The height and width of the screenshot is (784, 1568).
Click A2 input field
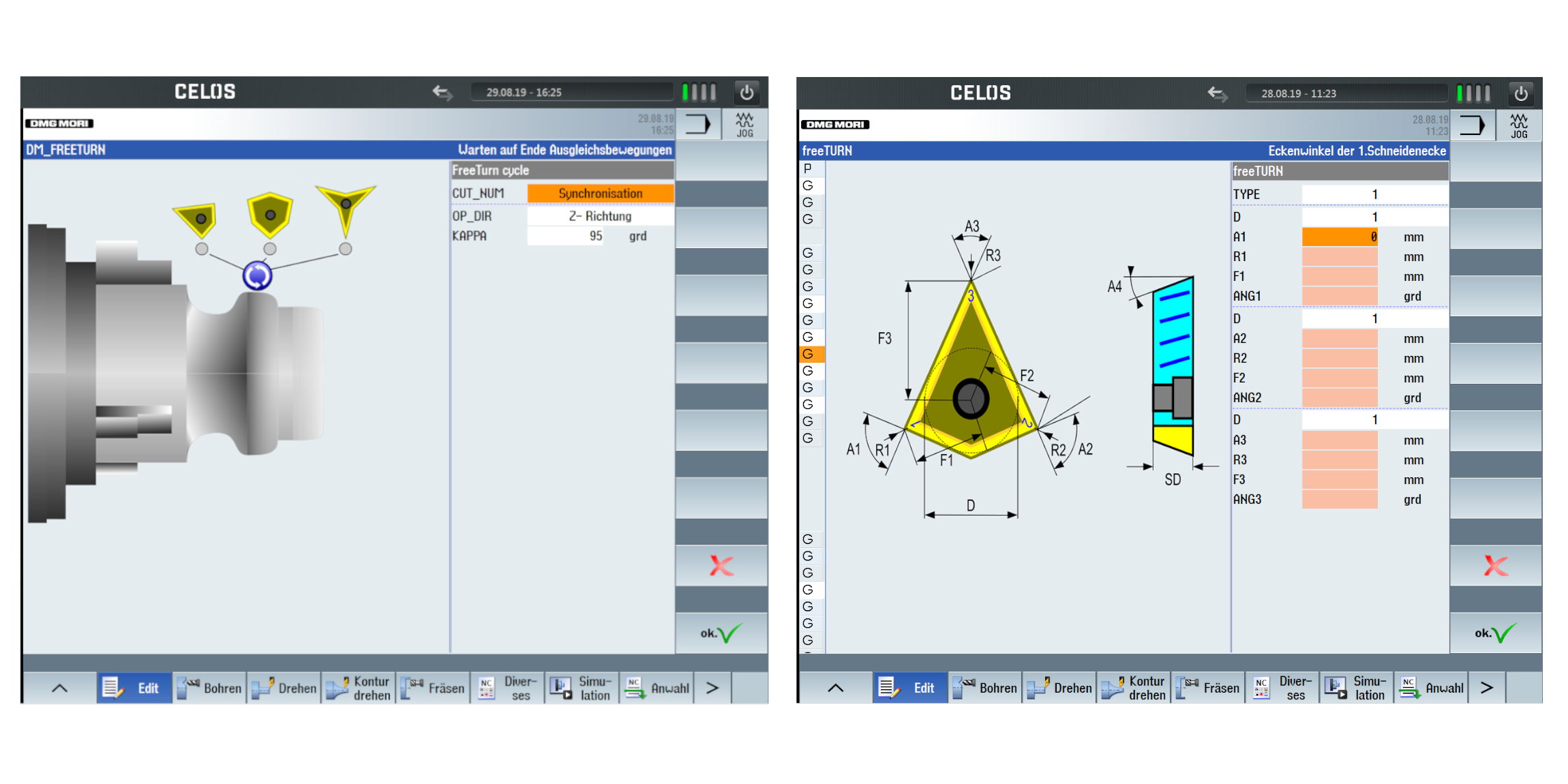[x=1340, y=339]
